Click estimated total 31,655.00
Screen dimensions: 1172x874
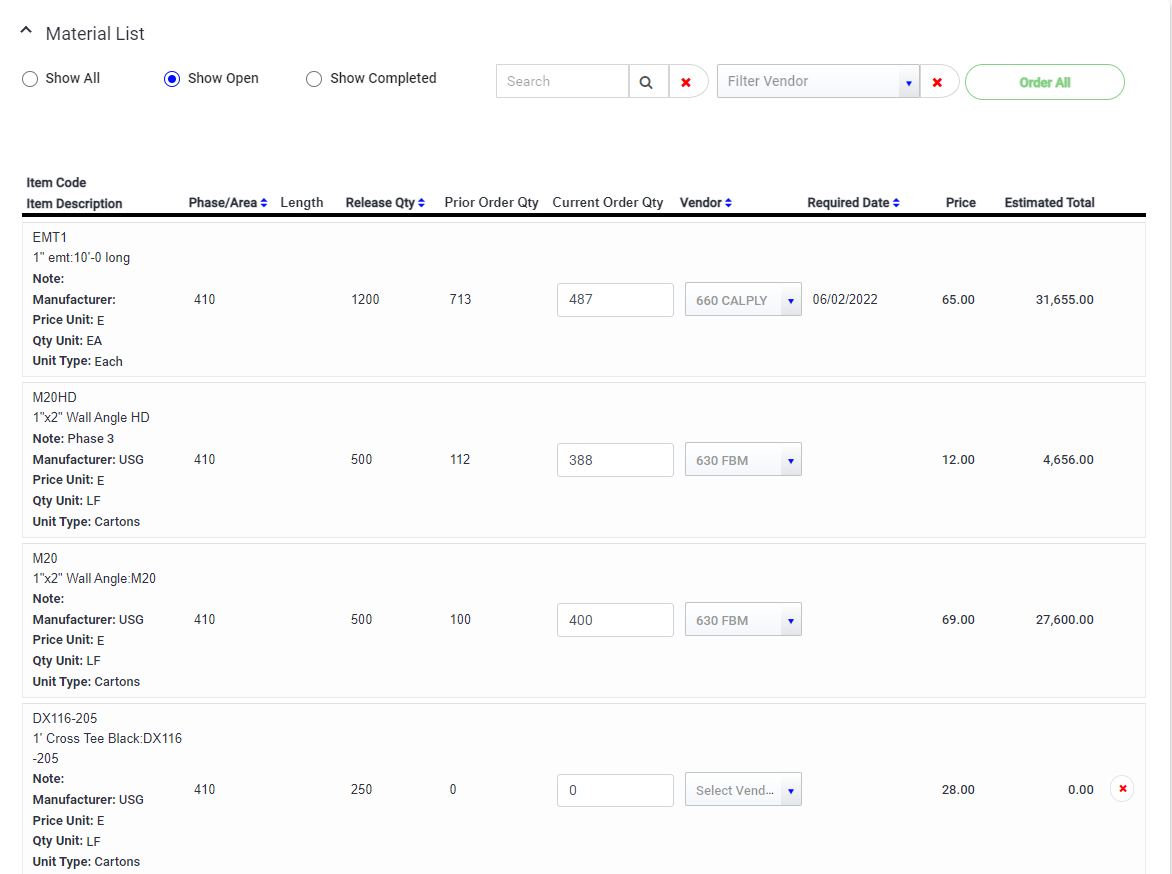coord(1064,300)
